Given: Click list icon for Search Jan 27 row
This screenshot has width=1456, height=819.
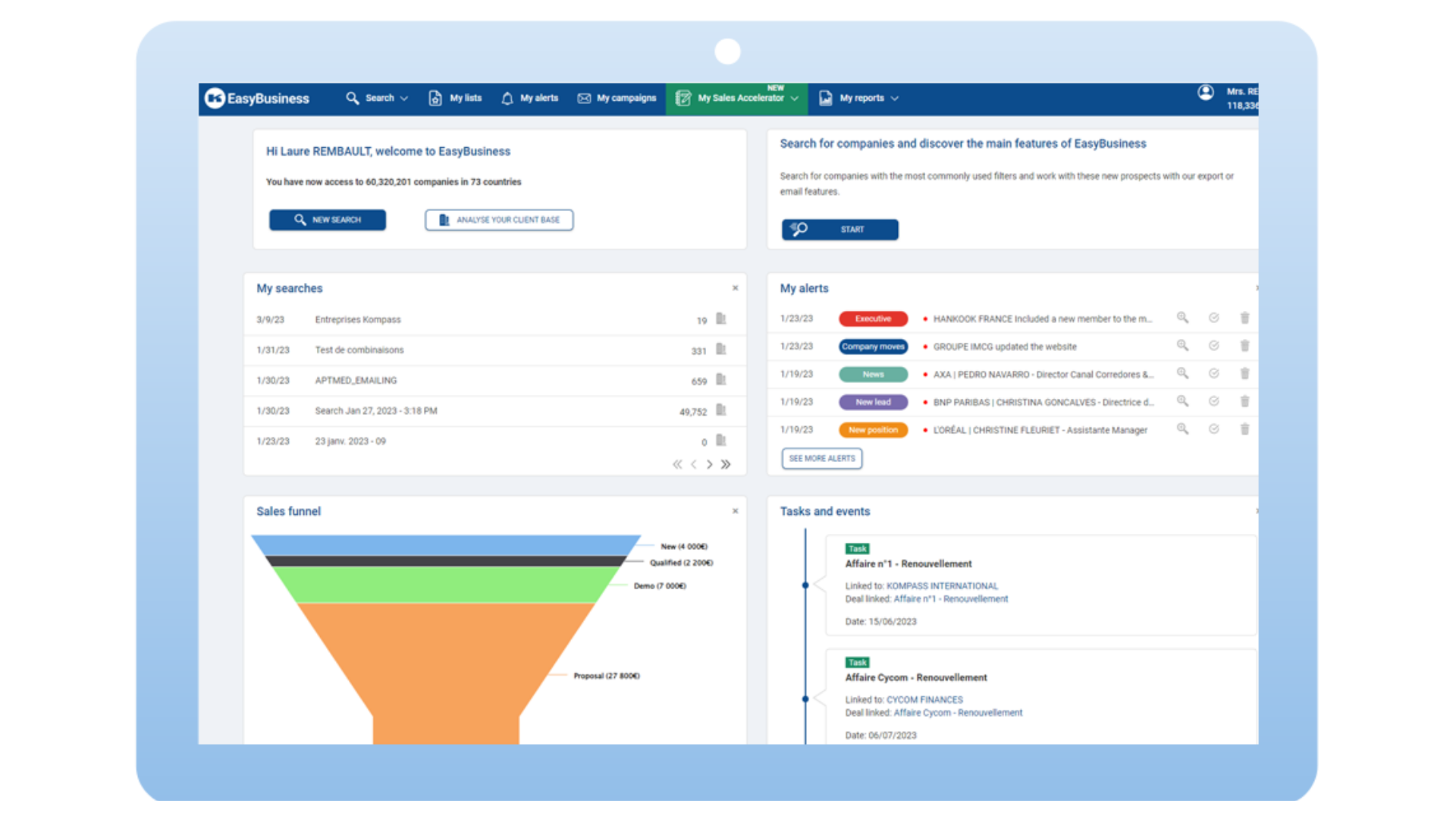Looking at the screenshot, I should click(x=721, y=410).
